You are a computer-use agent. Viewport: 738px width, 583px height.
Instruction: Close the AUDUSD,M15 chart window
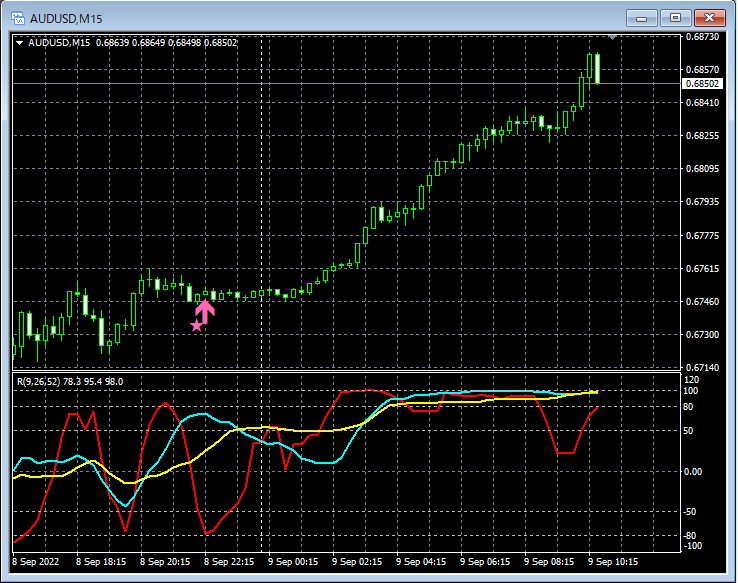point(709,18)
